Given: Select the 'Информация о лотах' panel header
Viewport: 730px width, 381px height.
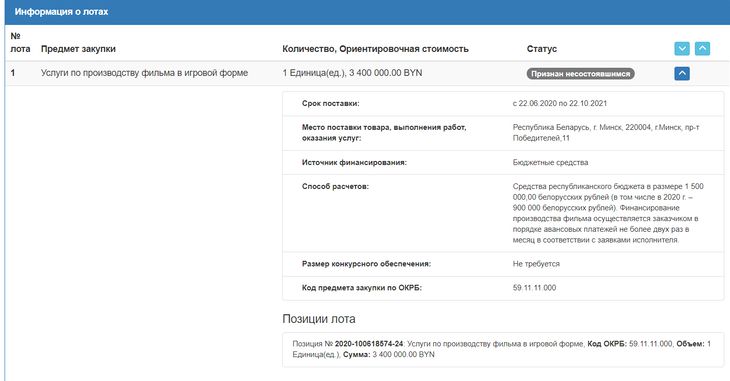Looking at the screenshot, I should (367, 12).
